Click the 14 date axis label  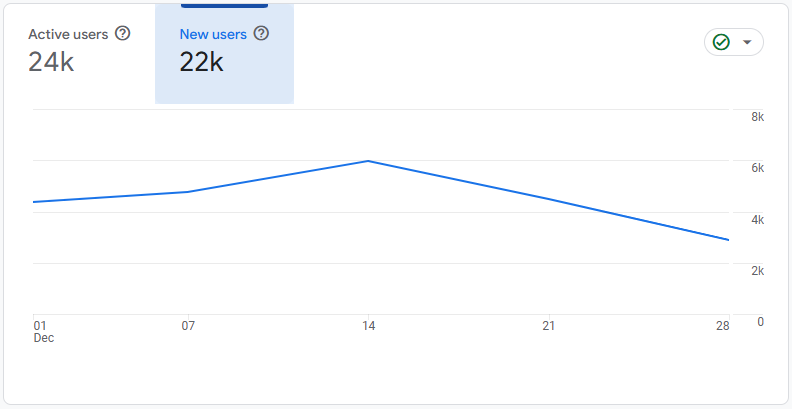[x=368, y=326]
